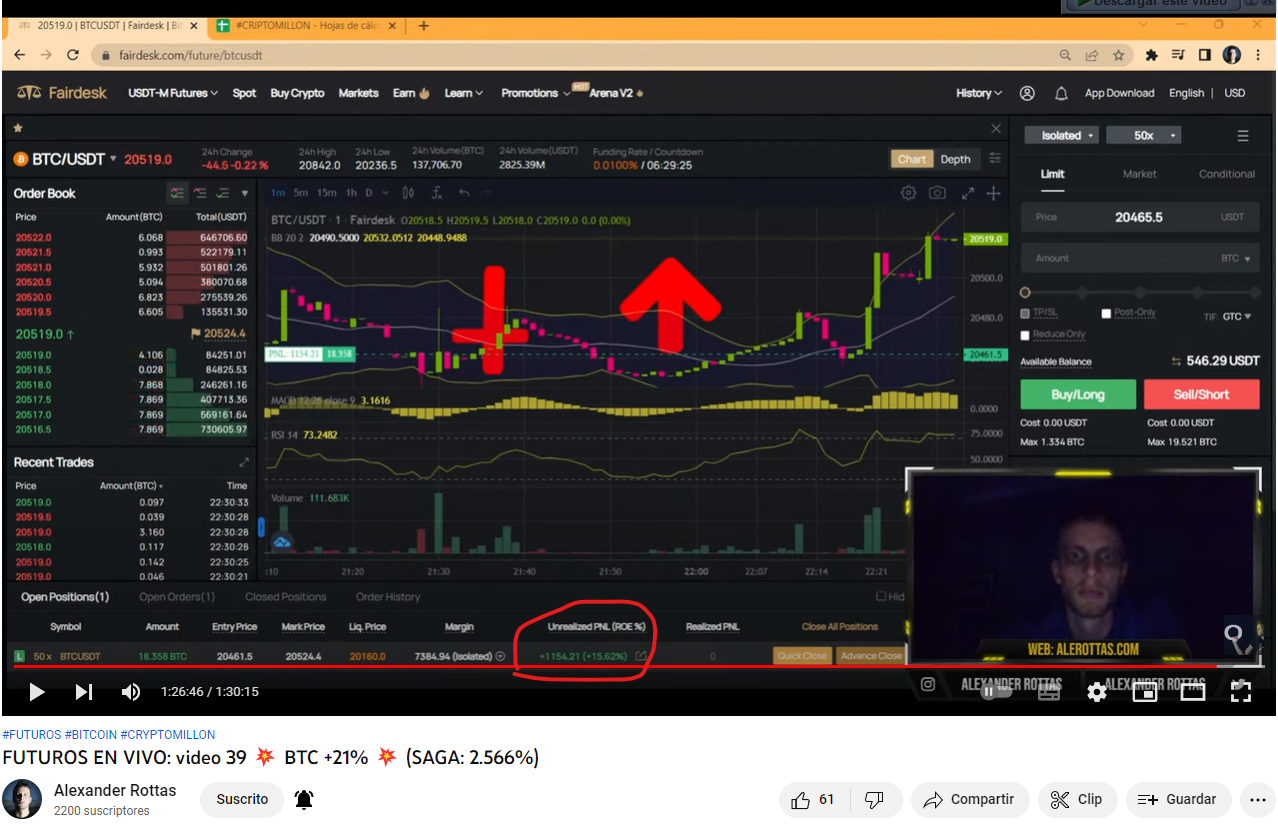The height and width of the screenshot is (831, 1278).
Task: Open the Fairdesk notifications bell
Action: point(1061,93)
